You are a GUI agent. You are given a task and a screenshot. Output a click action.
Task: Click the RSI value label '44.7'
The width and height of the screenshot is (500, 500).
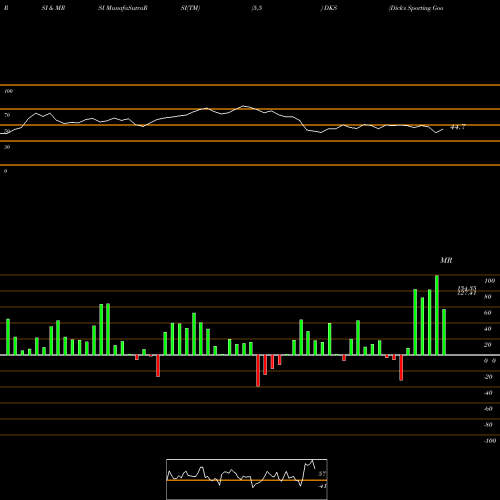point(458,127)
